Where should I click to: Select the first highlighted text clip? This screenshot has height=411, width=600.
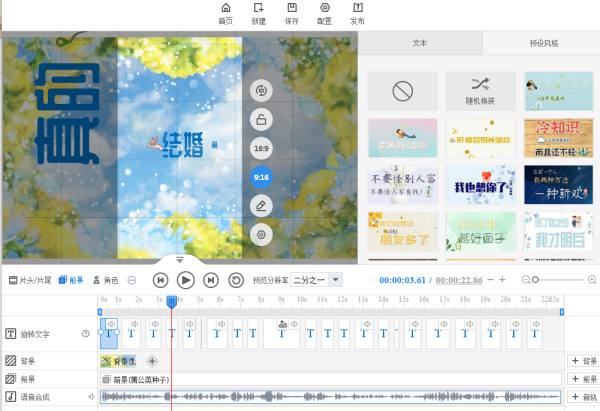109,333
